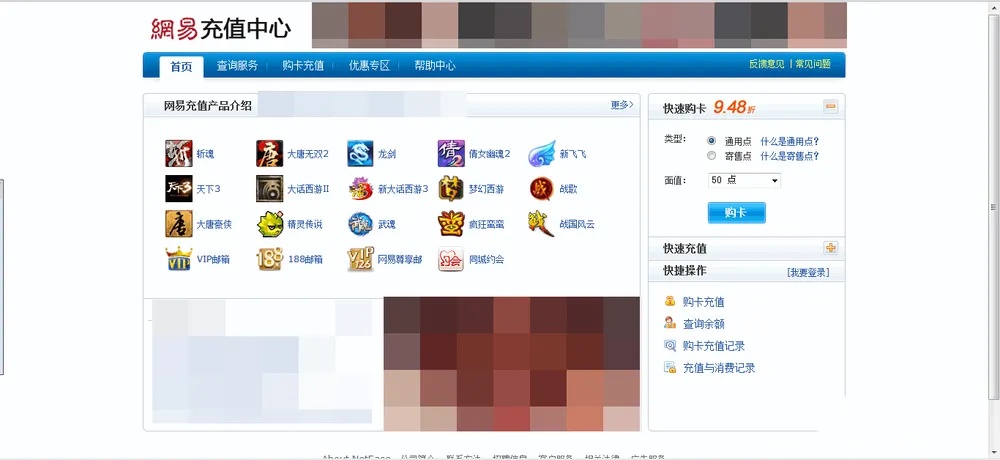Click the 斩魂 text link

point(205,154)
